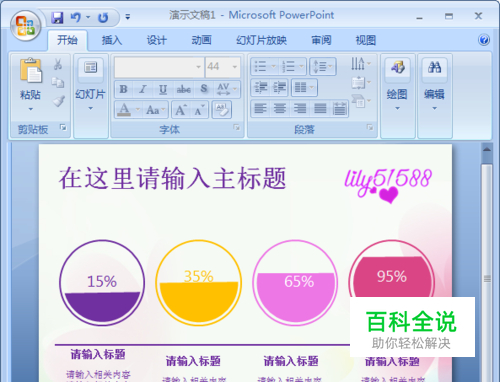The image size is (500, 382).
Task: Clear all formatting eraser icon
Action: coord(222,110)
